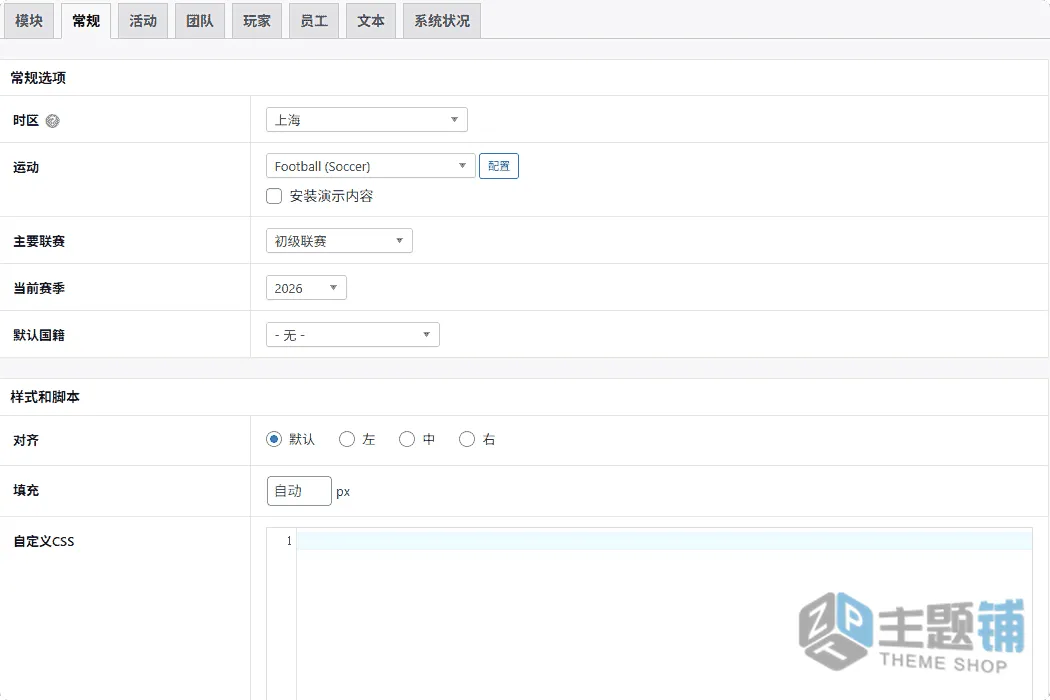Select the 右 alignment radio button

click(x=467, y=439)
